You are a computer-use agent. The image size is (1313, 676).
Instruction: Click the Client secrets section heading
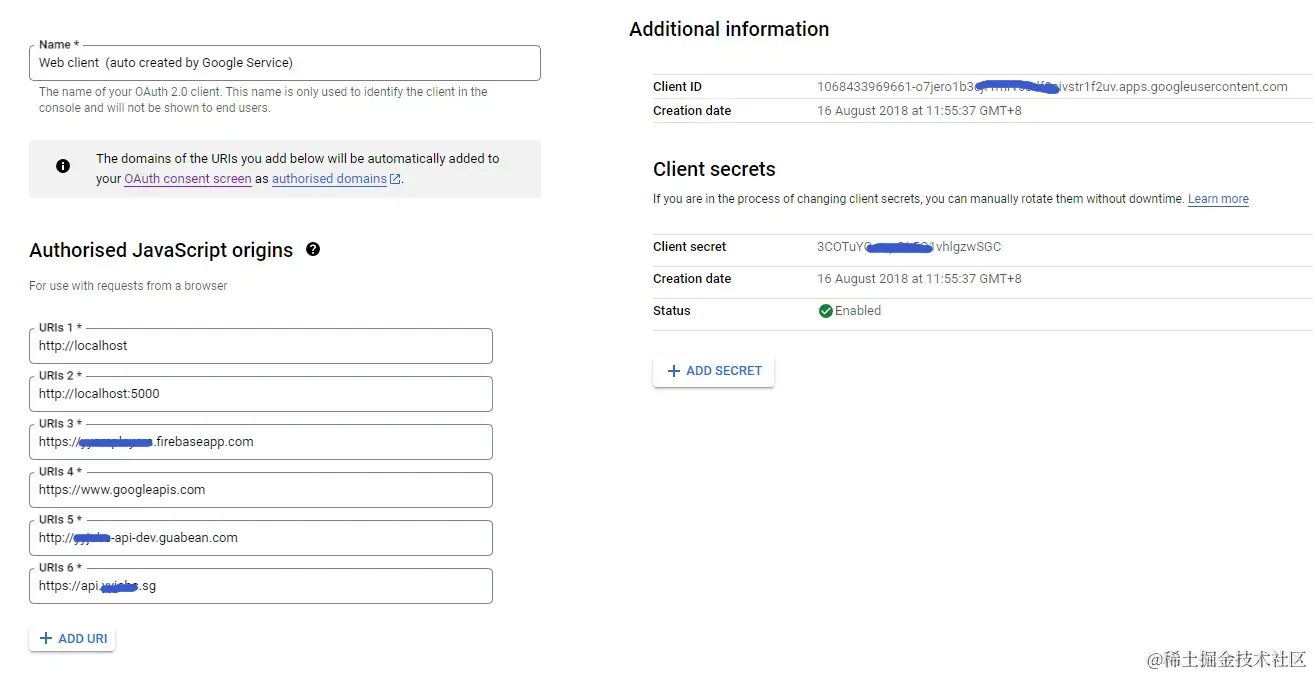click(714, 169)
